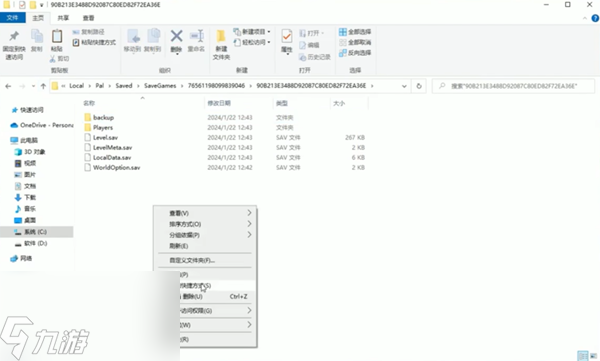Viewport: 600px width, 361px height.
Task: Expand the 分组依据(P) submenu
Action: [249, 235]
